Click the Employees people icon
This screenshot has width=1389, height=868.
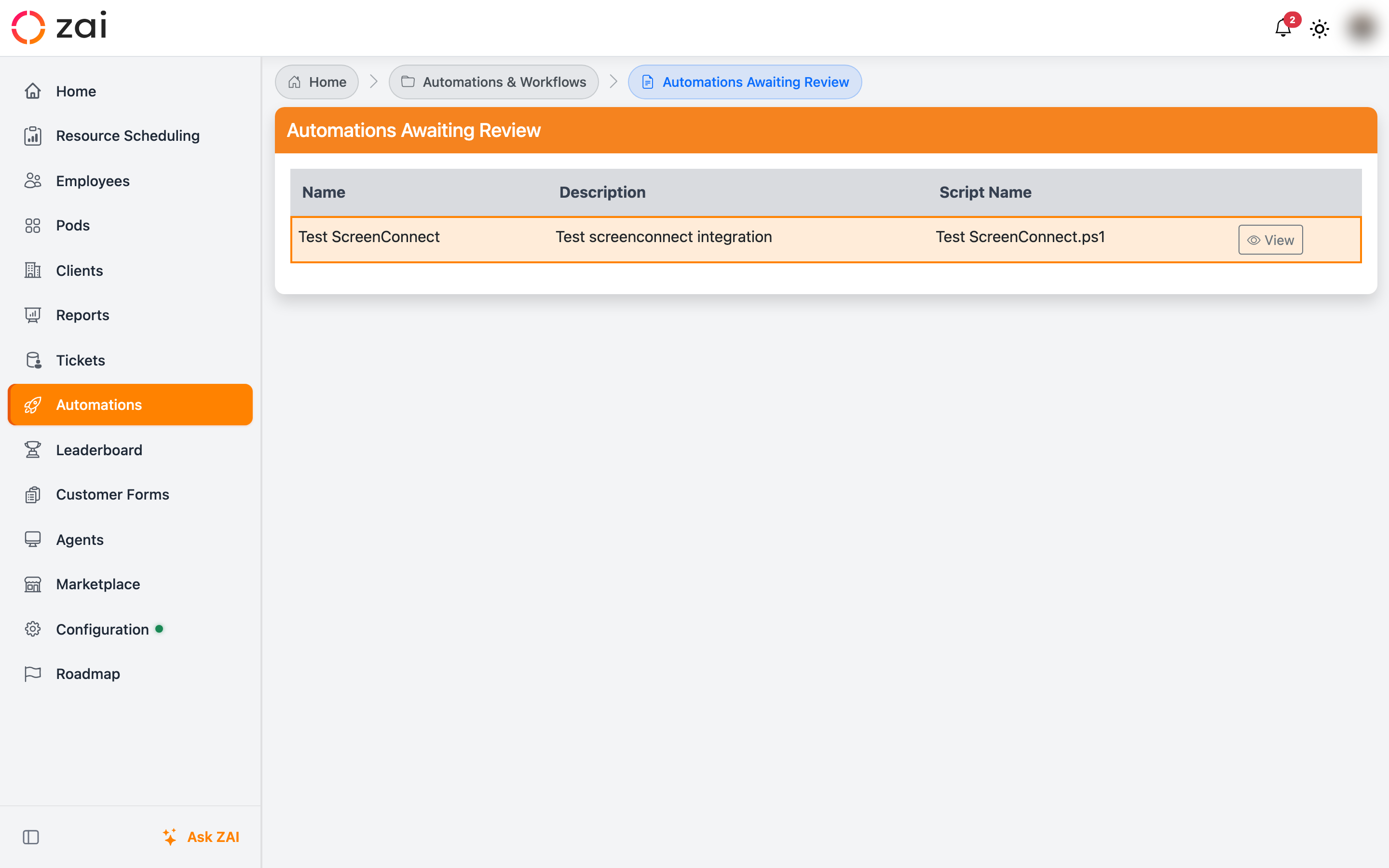[33, 181]
